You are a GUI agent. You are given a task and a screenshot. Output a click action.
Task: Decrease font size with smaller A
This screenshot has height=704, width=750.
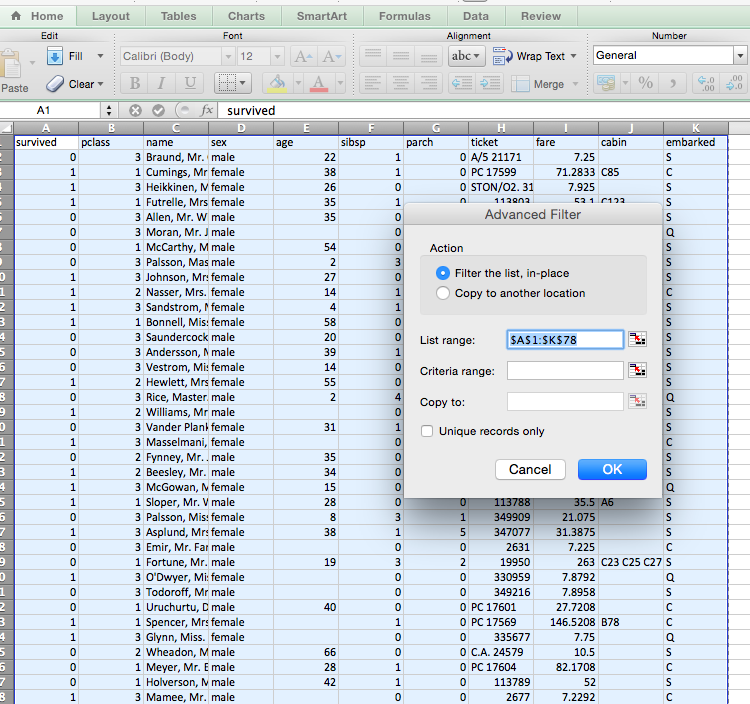(332, 56)
